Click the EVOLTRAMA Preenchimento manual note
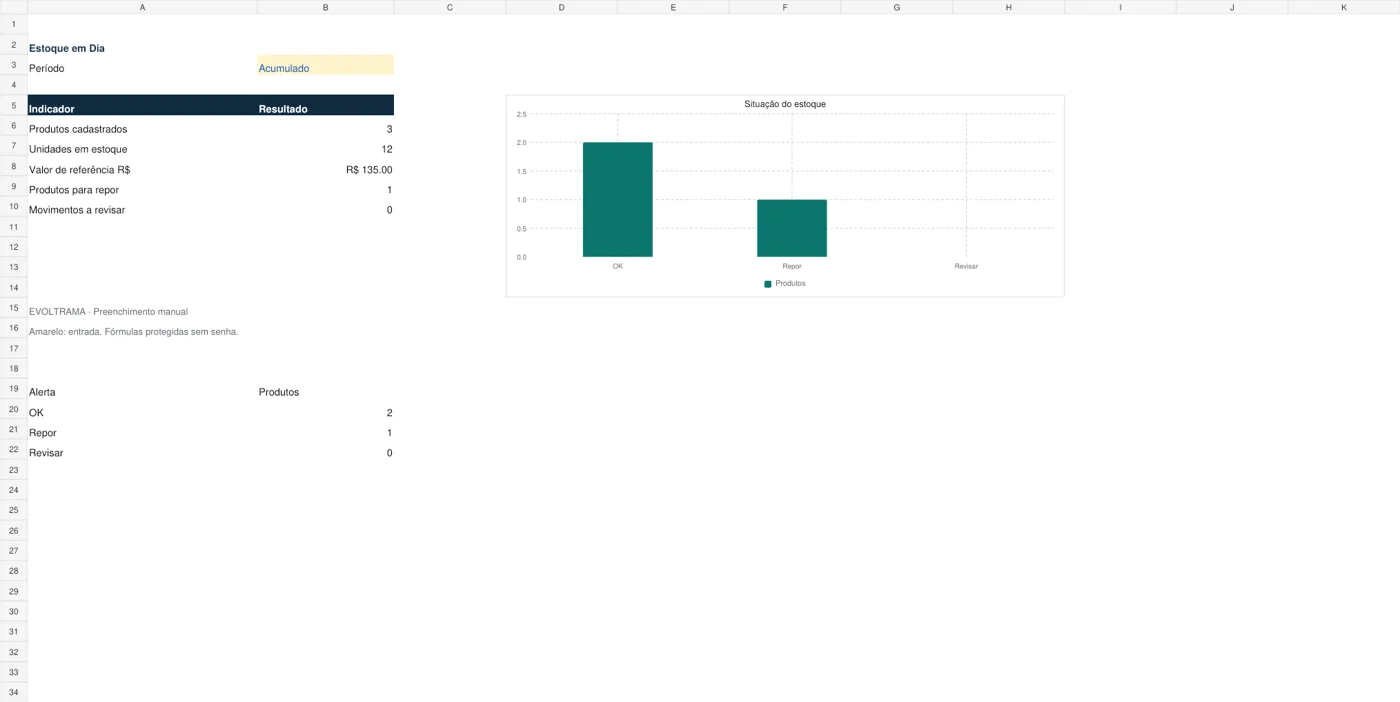Viewport: 1400px width, 702px height. pos(108,312)
